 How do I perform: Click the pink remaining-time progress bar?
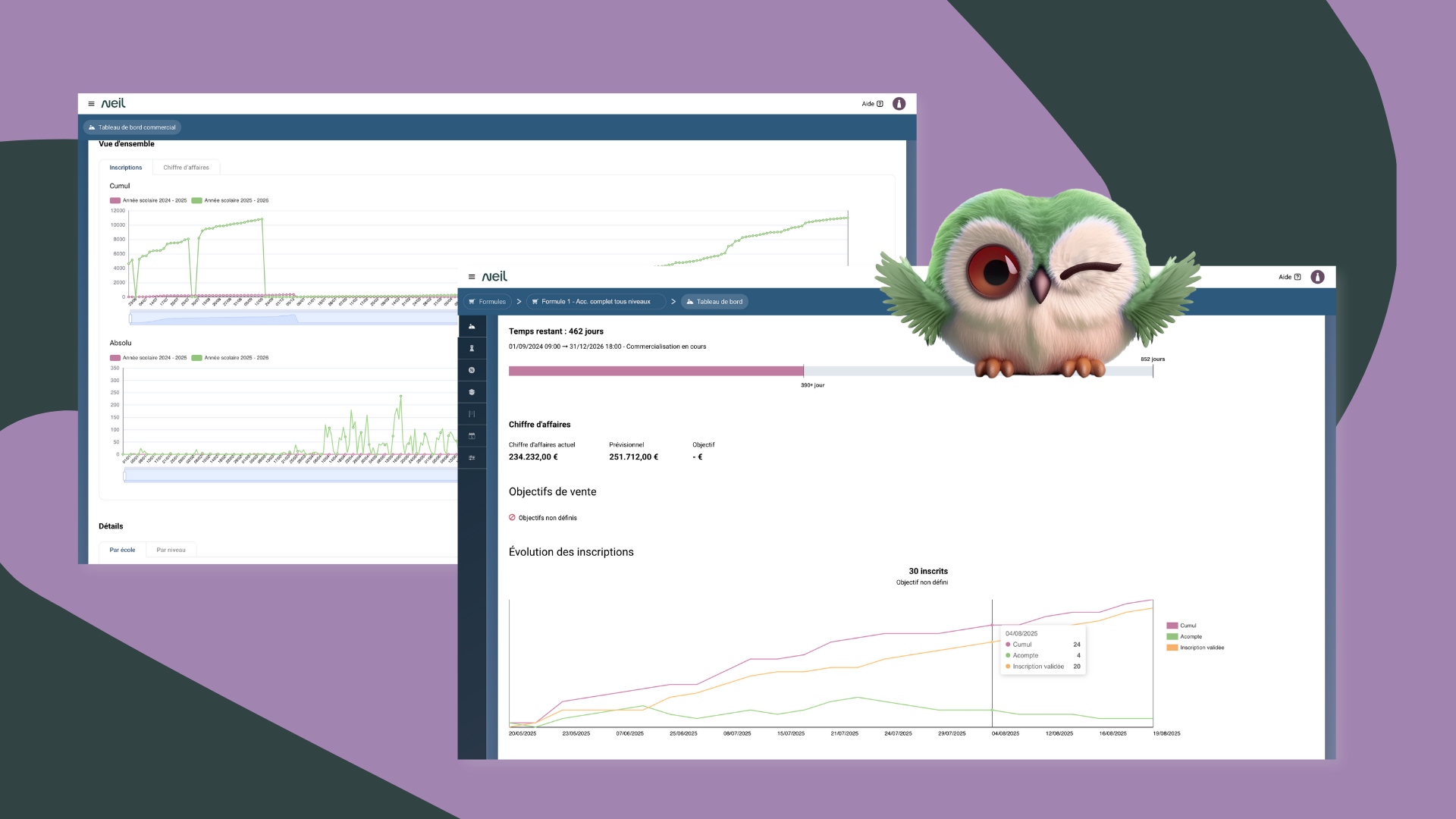point(655,371)
